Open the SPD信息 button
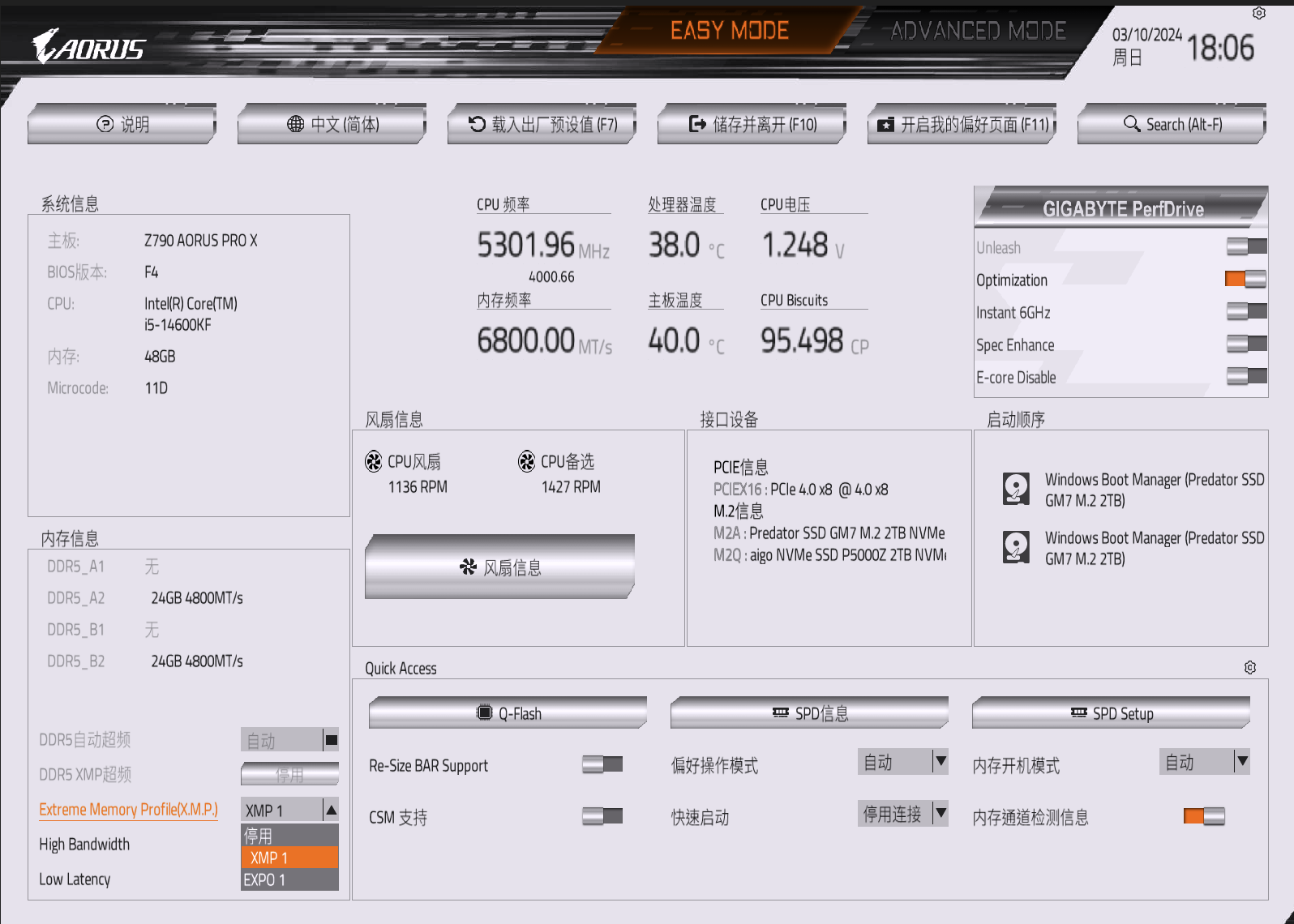Image resolution: width=1294 pixels, height=924 pixels. pos(809,712)
